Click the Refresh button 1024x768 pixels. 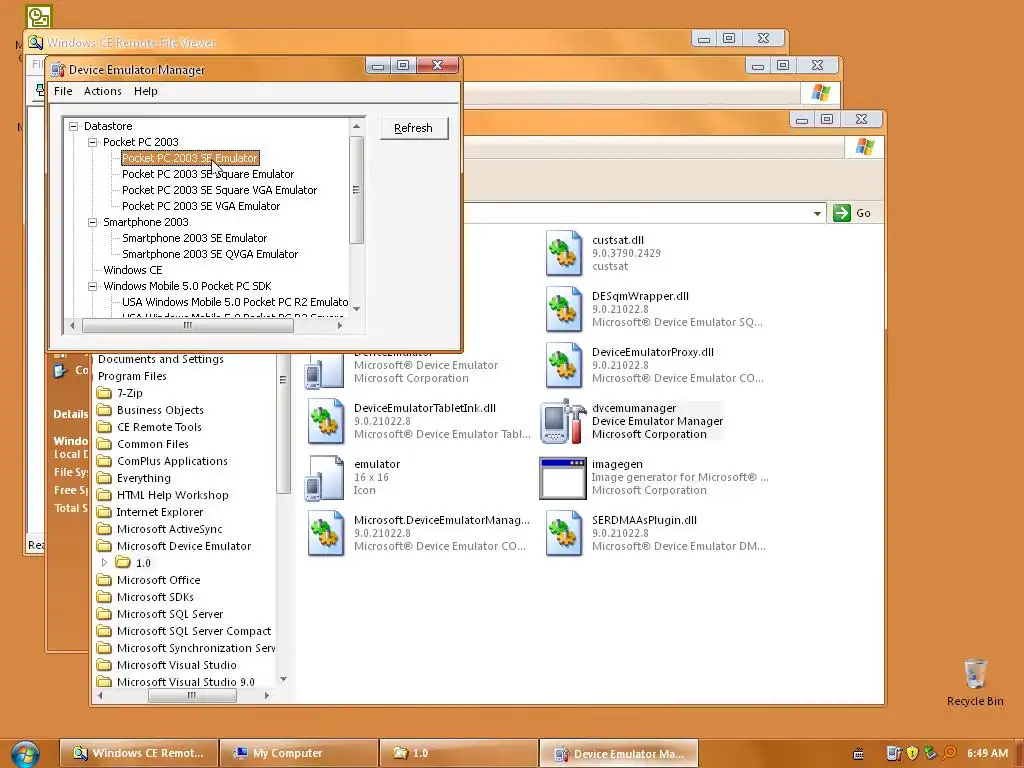[414, 128]
